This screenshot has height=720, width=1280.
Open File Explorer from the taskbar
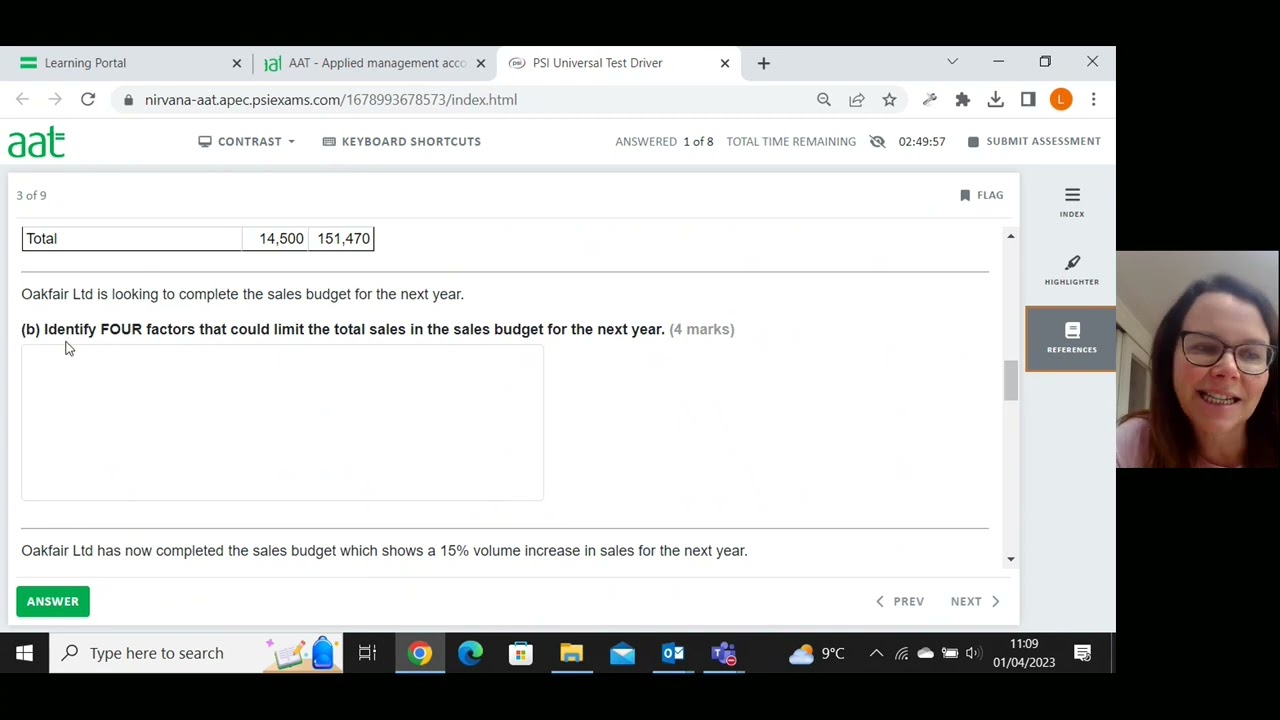(x=571, y=653)
